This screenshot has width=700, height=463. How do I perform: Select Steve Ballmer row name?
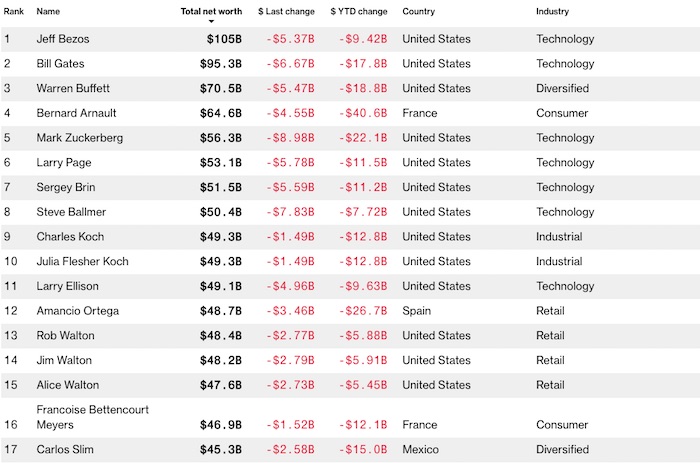pyautogui.click(x=71, y=212)
